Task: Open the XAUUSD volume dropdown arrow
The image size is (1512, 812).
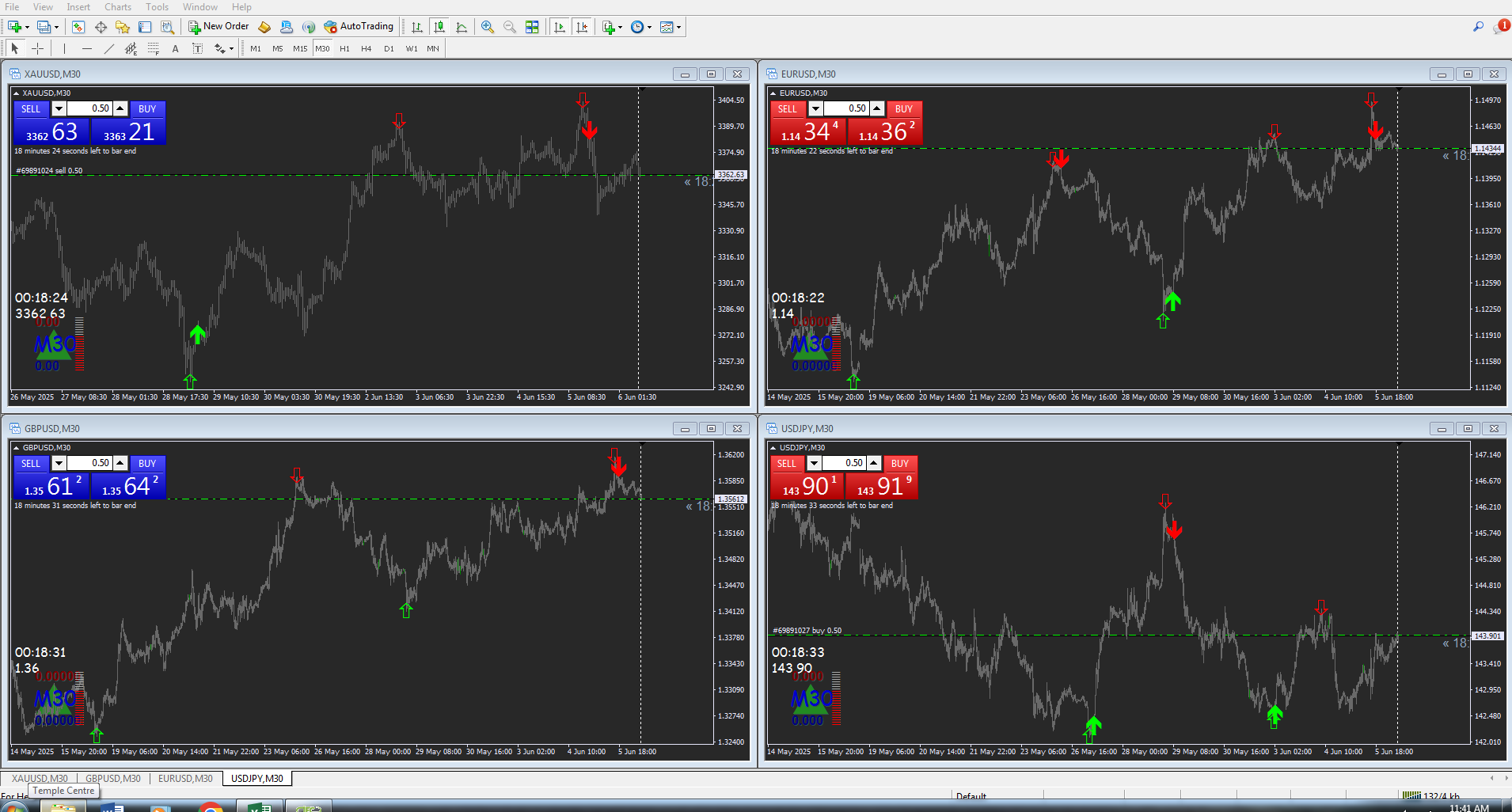Action: (x=59, y=108)
